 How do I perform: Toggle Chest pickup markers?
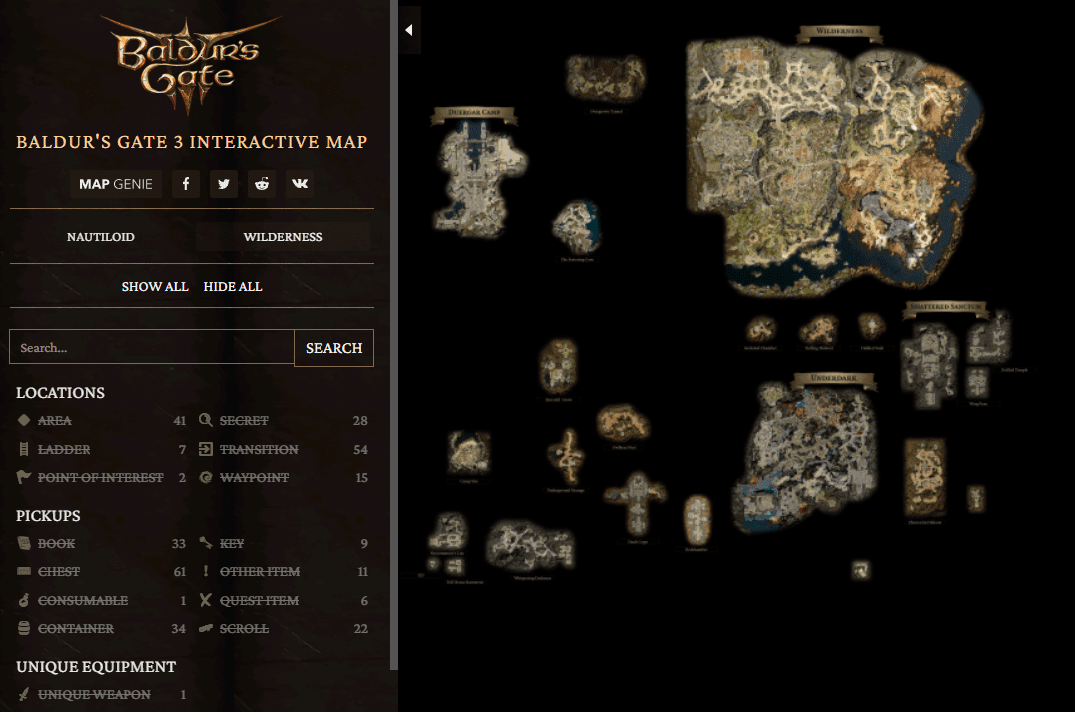coord(101,572)
